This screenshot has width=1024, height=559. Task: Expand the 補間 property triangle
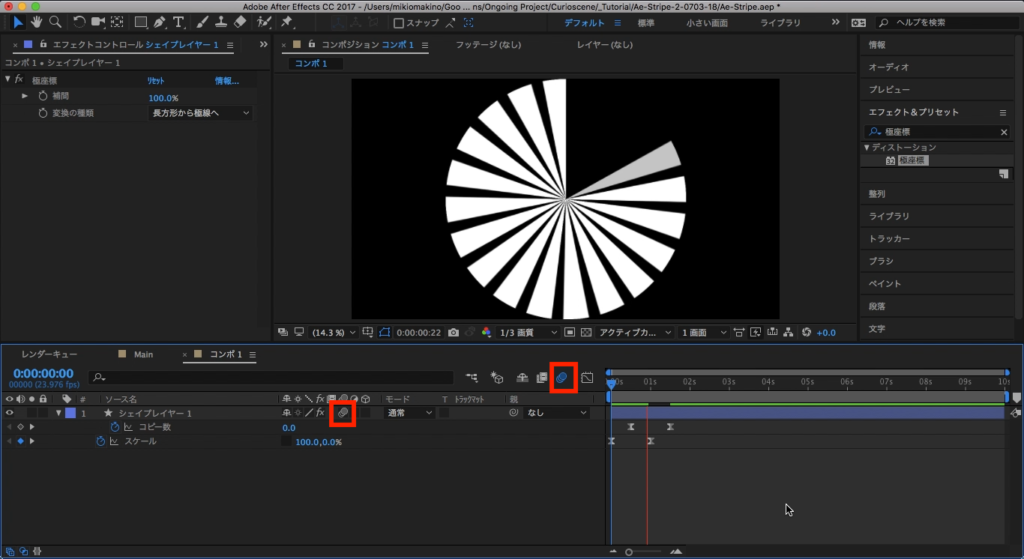point(25,97)
